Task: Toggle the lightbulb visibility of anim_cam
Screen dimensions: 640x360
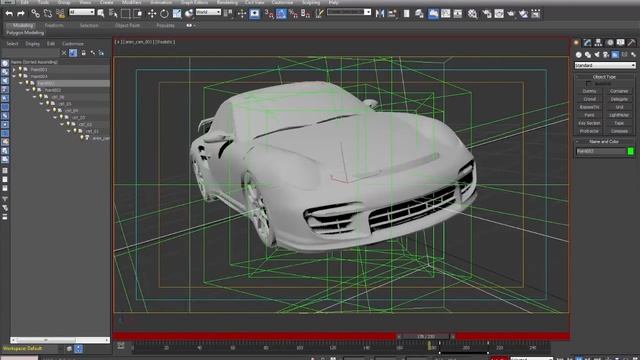Action: (82, 138)
